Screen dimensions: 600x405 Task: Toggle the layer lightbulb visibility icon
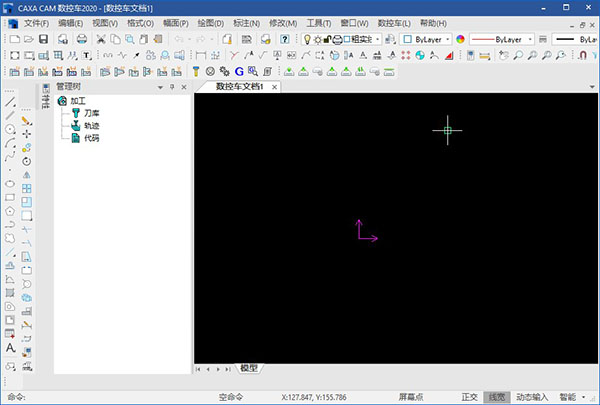307,39
